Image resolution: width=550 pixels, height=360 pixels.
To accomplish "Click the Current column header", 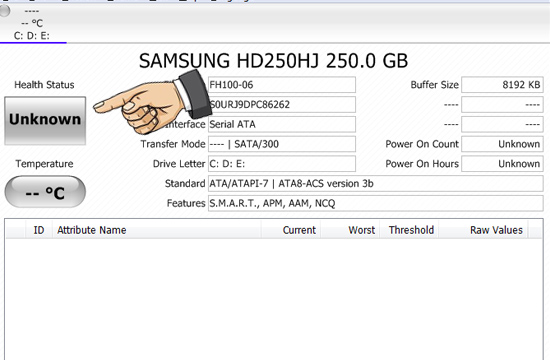I will pos(290,230).
